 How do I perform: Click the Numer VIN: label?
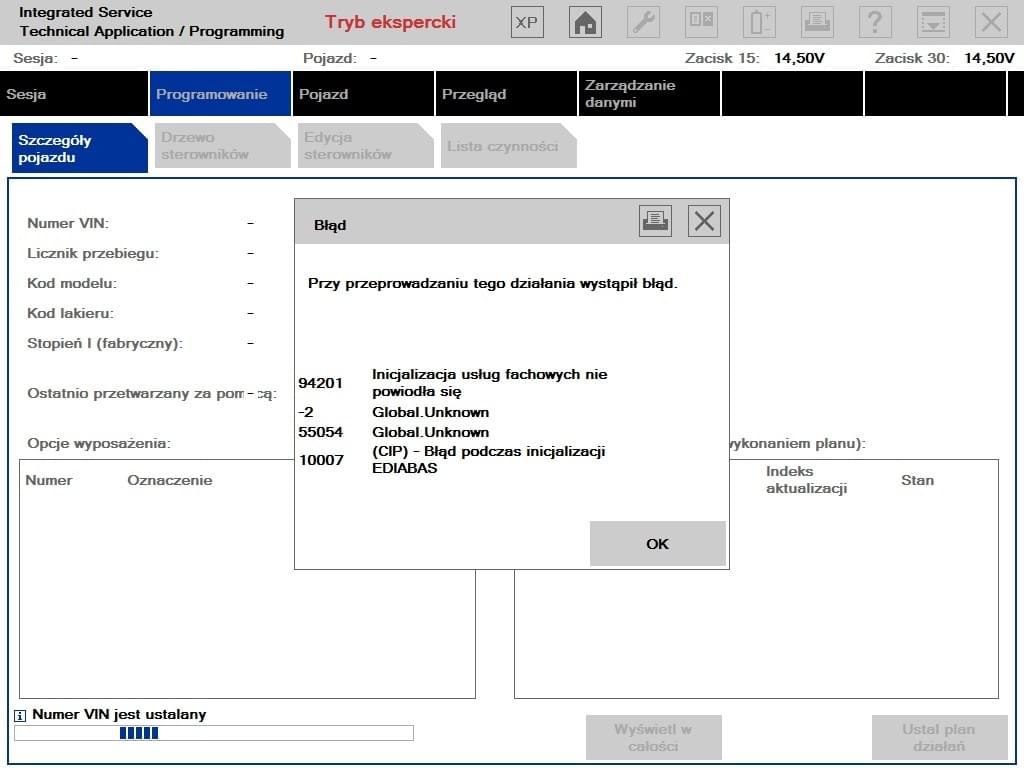click(68, 223)
